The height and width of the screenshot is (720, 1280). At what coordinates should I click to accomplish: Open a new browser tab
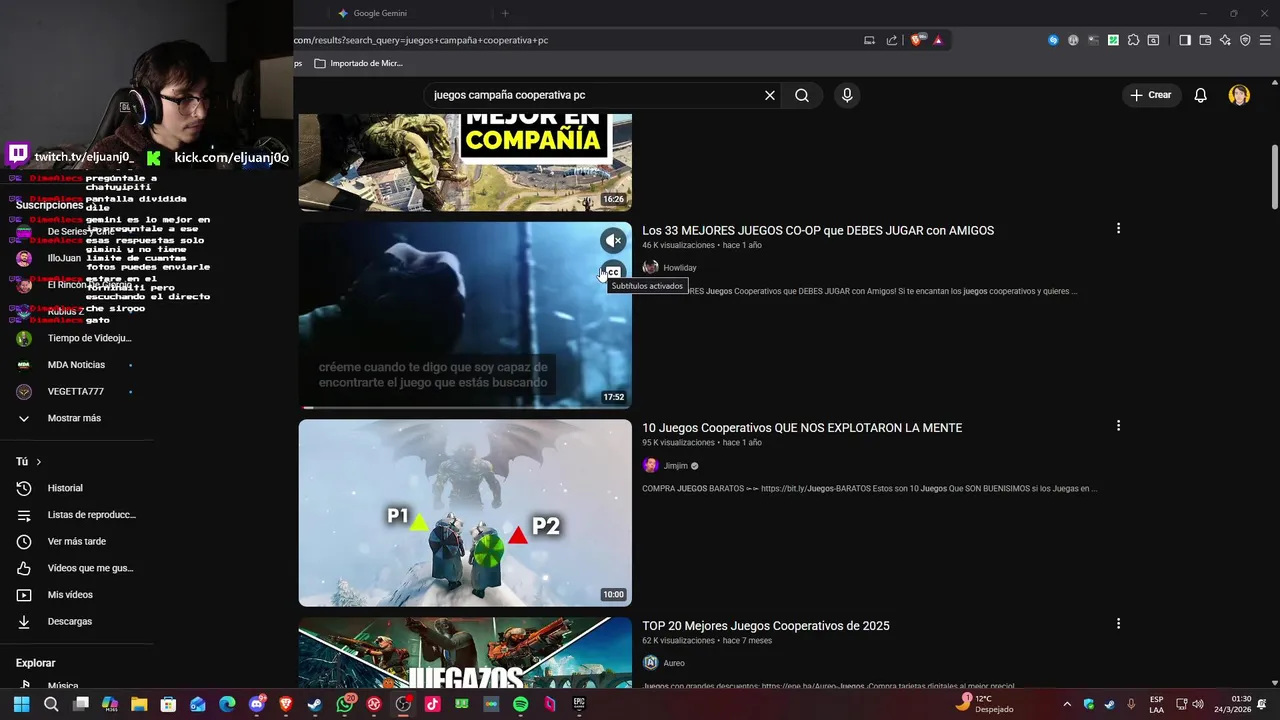click(505, 13)
